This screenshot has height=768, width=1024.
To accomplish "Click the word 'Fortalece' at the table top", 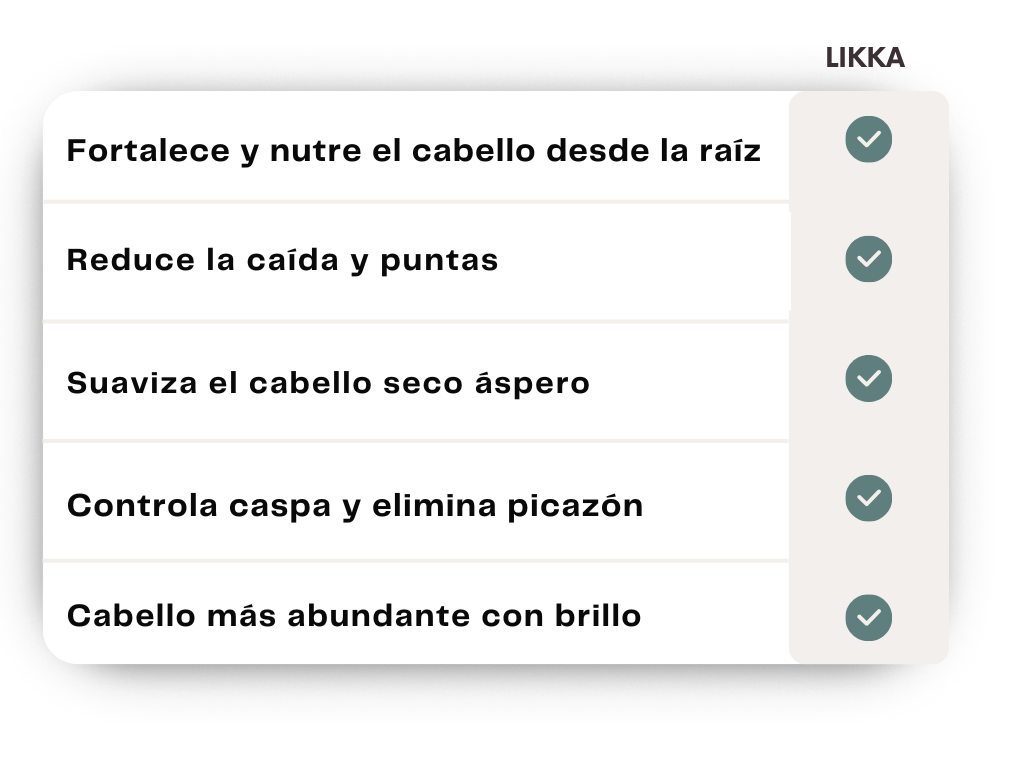I will tap(148, 150).
